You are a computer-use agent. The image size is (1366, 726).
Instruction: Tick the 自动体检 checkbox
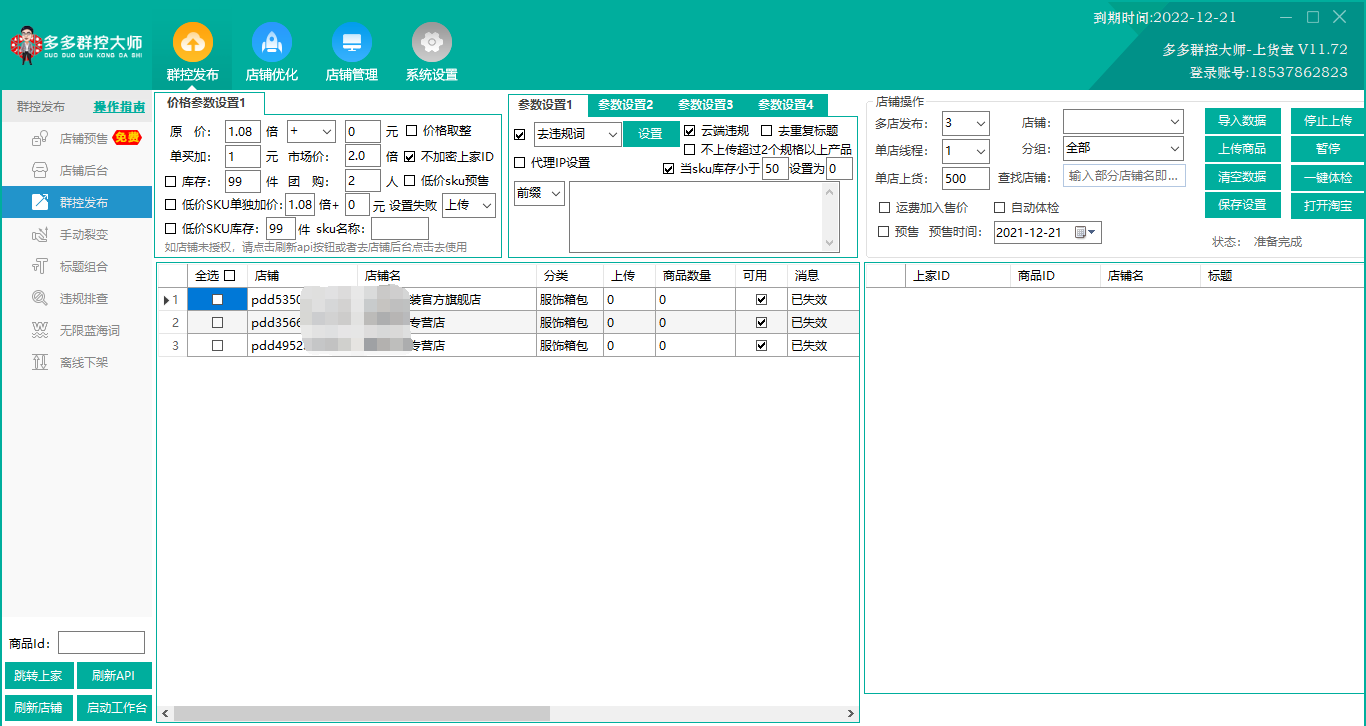point(1000,208)
